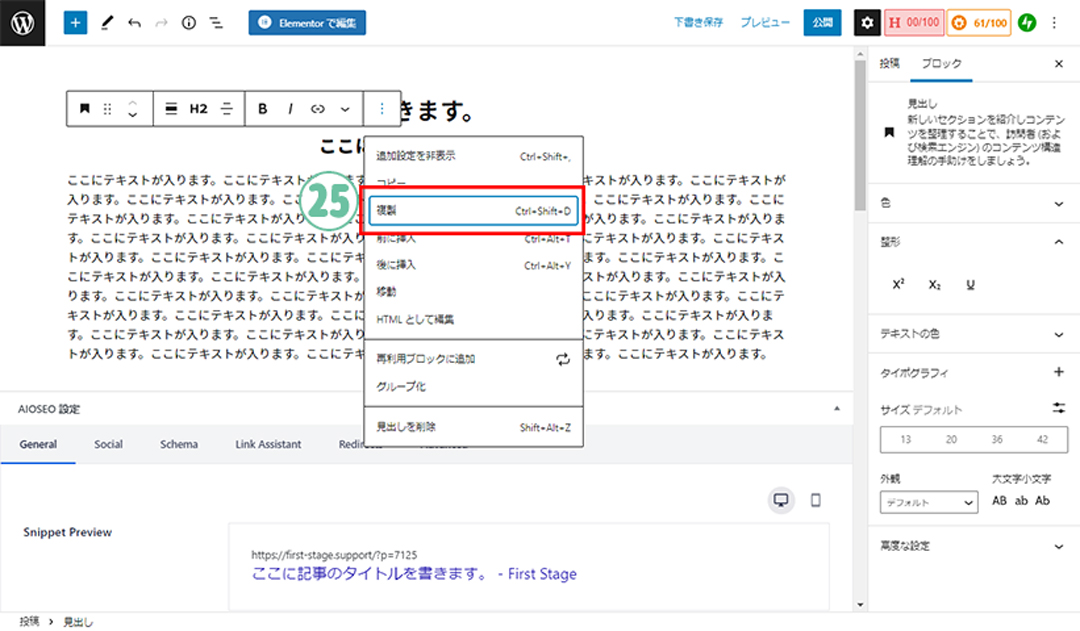Open the list view outline icon
The height and width of the screenshot is (631, 1080).
click(x=216, y=22)
